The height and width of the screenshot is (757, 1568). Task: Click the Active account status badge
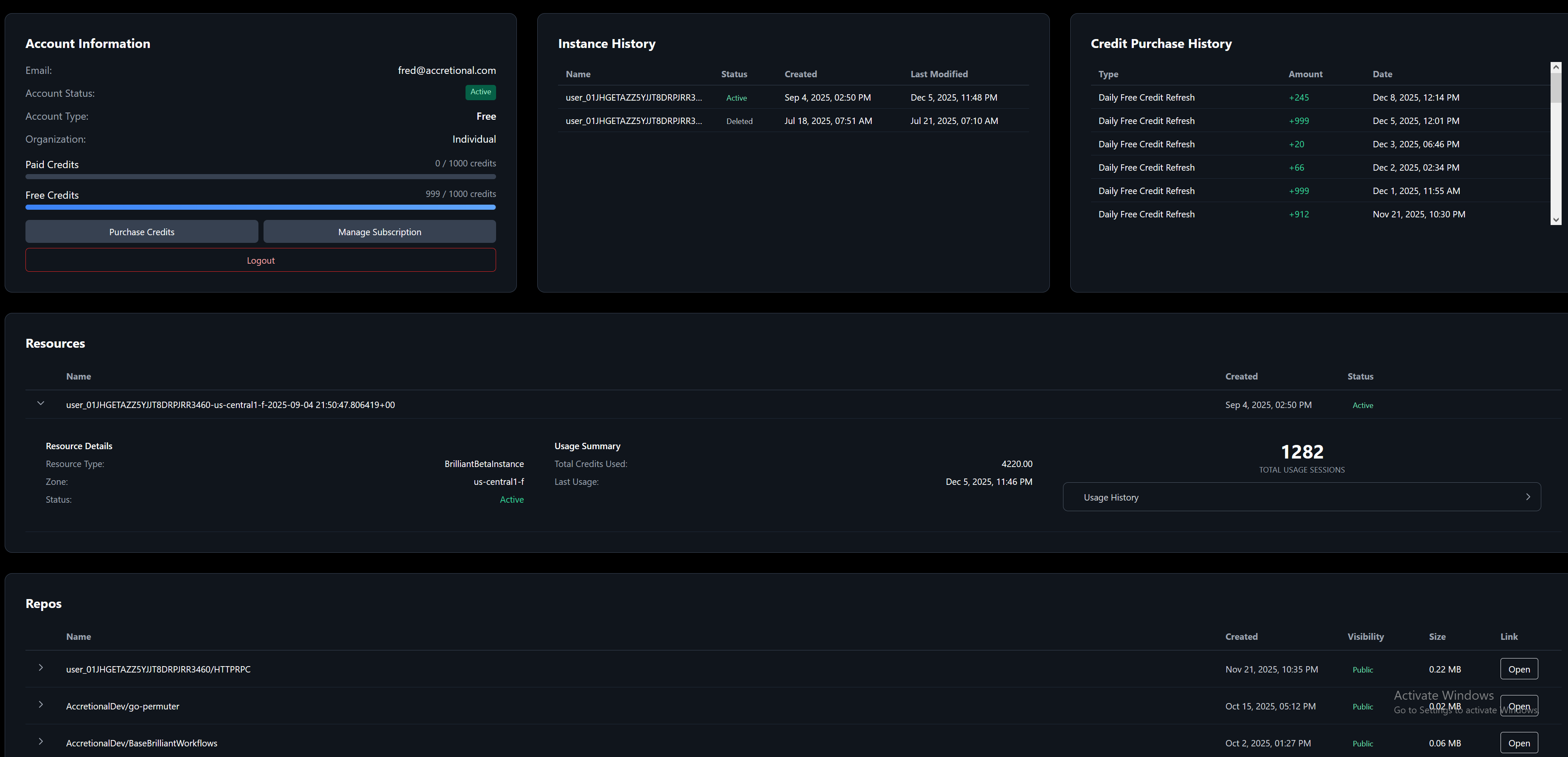point(480,92)
